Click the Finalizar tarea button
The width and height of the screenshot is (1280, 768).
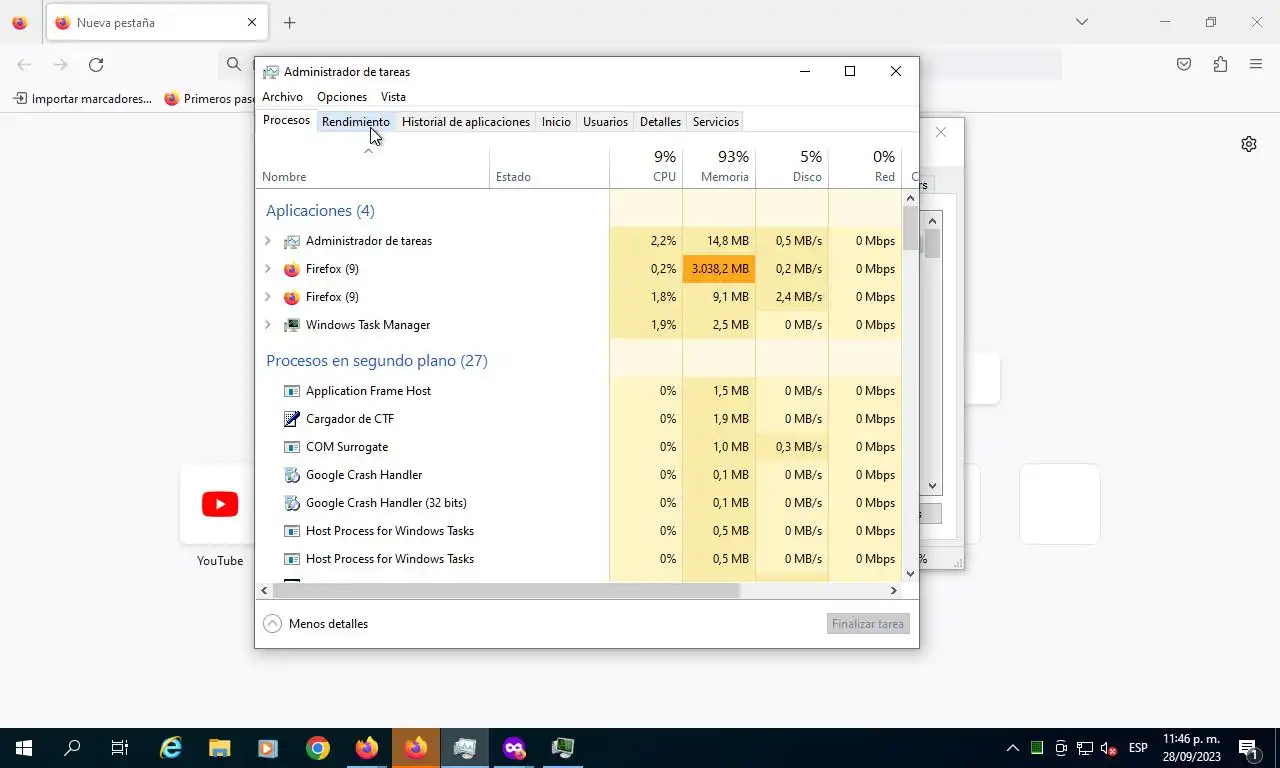(x=868, y=624)
